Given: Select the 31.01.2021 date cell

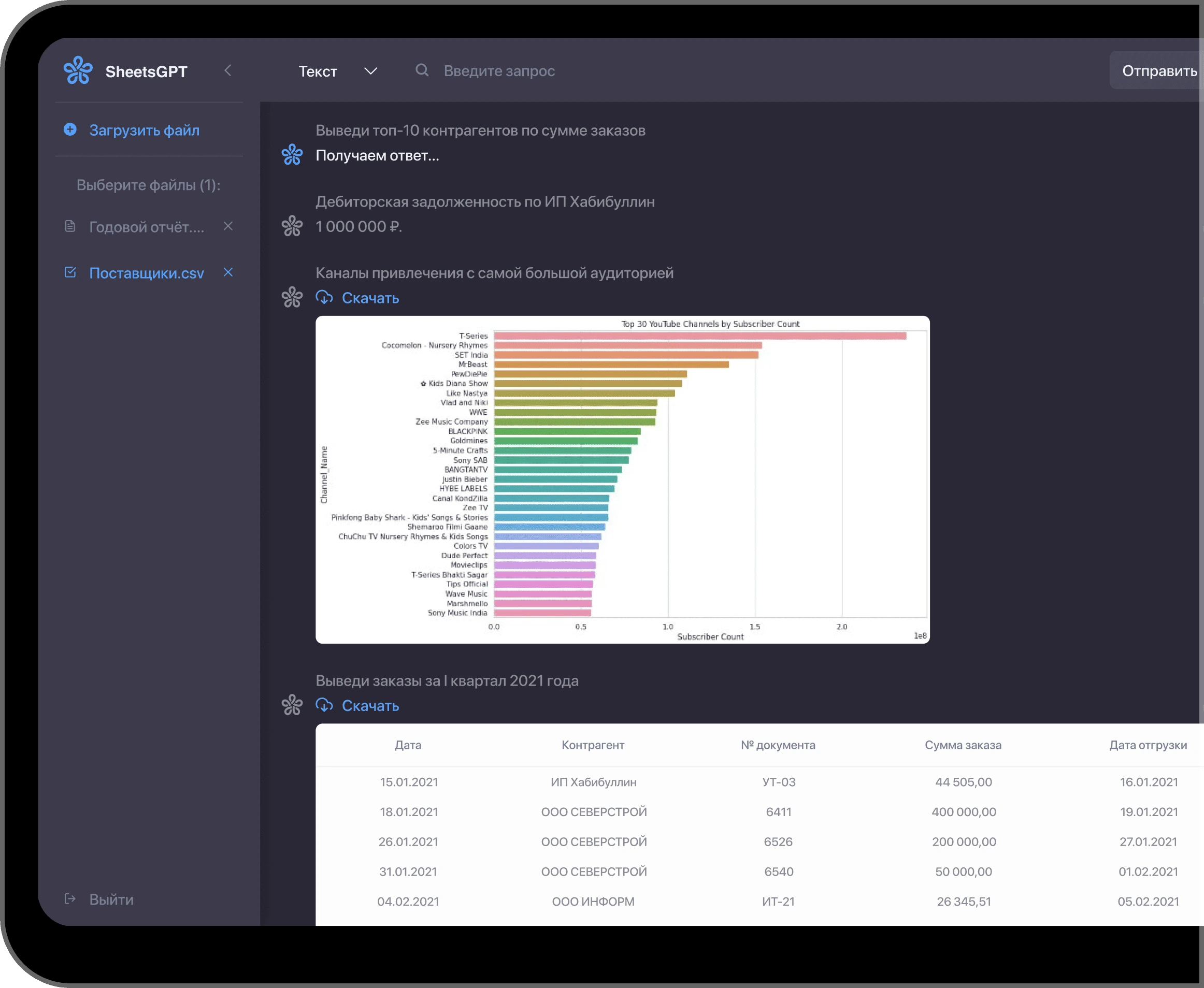Looking at the screenshot, I should [408, 872].
